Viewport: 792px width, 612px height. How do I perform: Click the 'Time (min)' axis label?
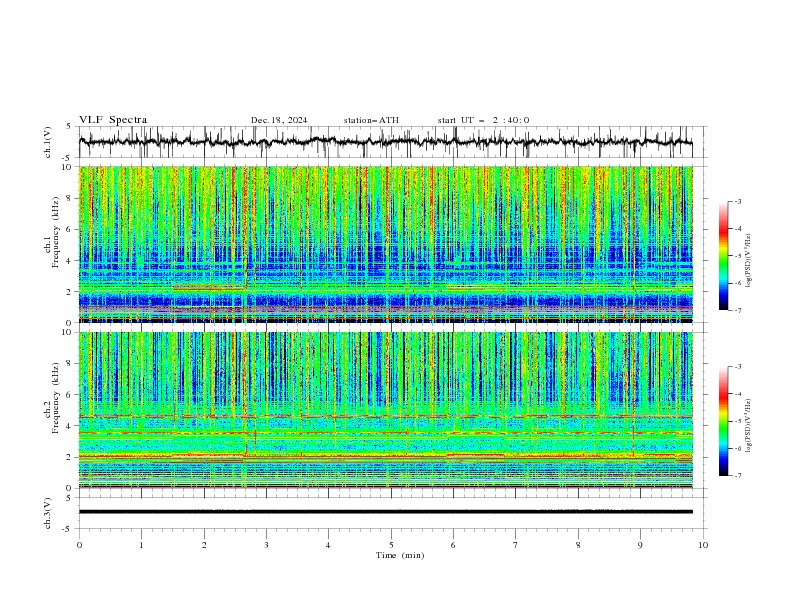(400, 555)
